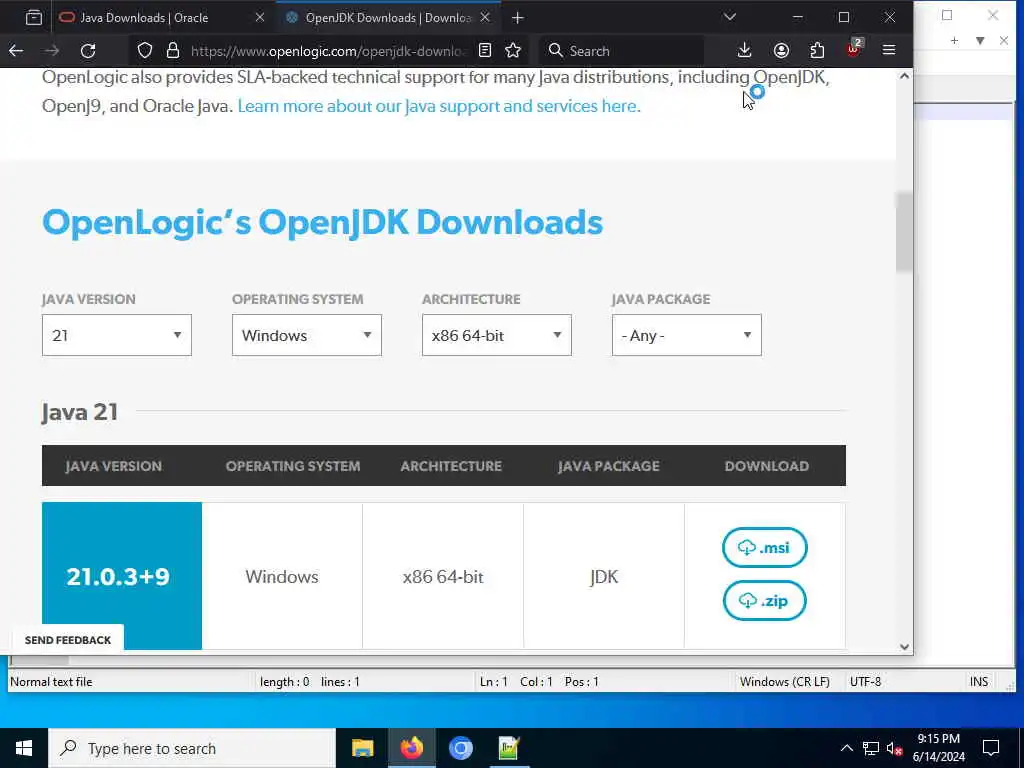Click the Windows (CR LF) status entry

[785, 682]
